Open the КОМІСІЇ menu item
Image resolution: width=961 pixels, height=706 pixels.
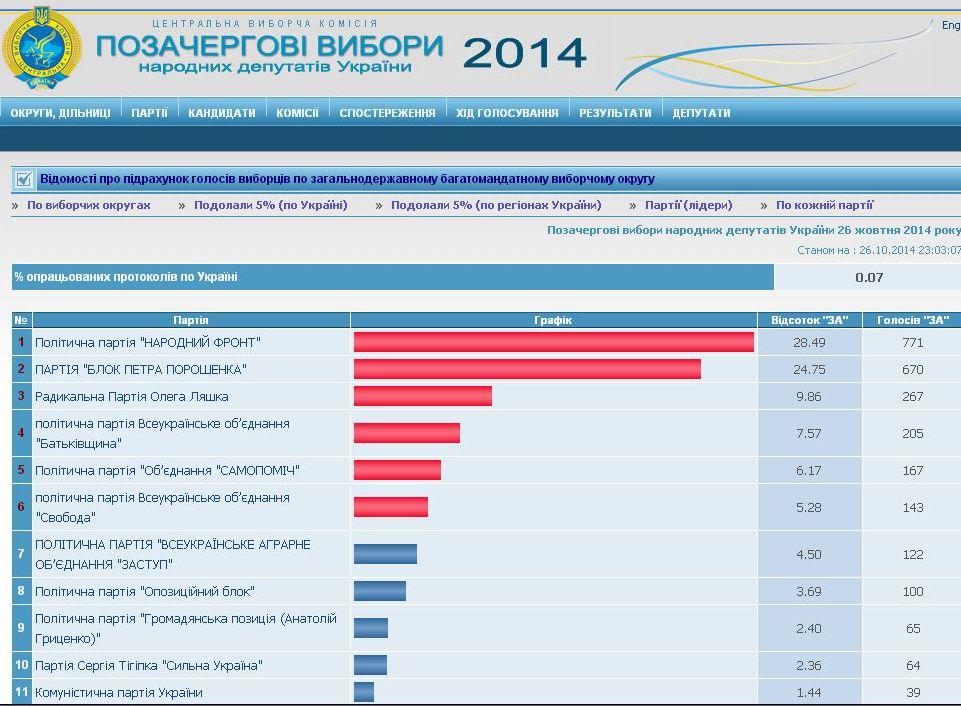(297, 113)
